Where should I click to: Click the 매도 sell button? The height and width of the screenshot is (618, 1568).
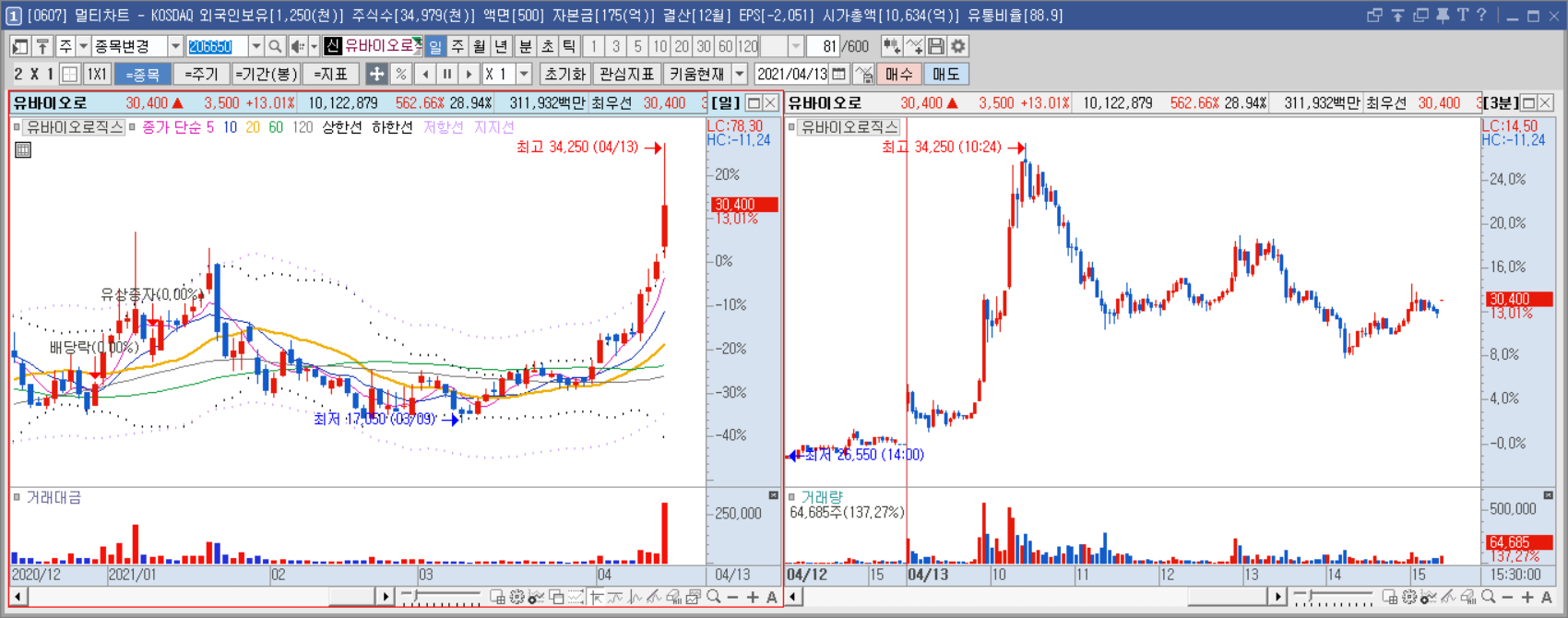click(x=946, y=74)
